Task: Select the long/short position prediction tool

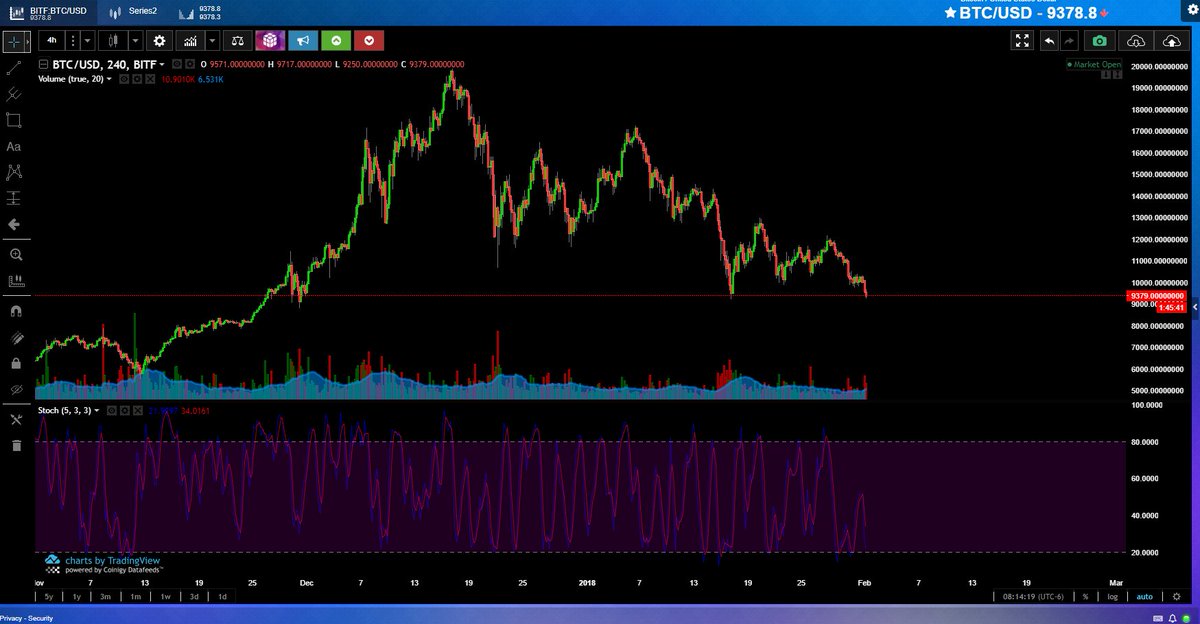Action: [14, 198]
